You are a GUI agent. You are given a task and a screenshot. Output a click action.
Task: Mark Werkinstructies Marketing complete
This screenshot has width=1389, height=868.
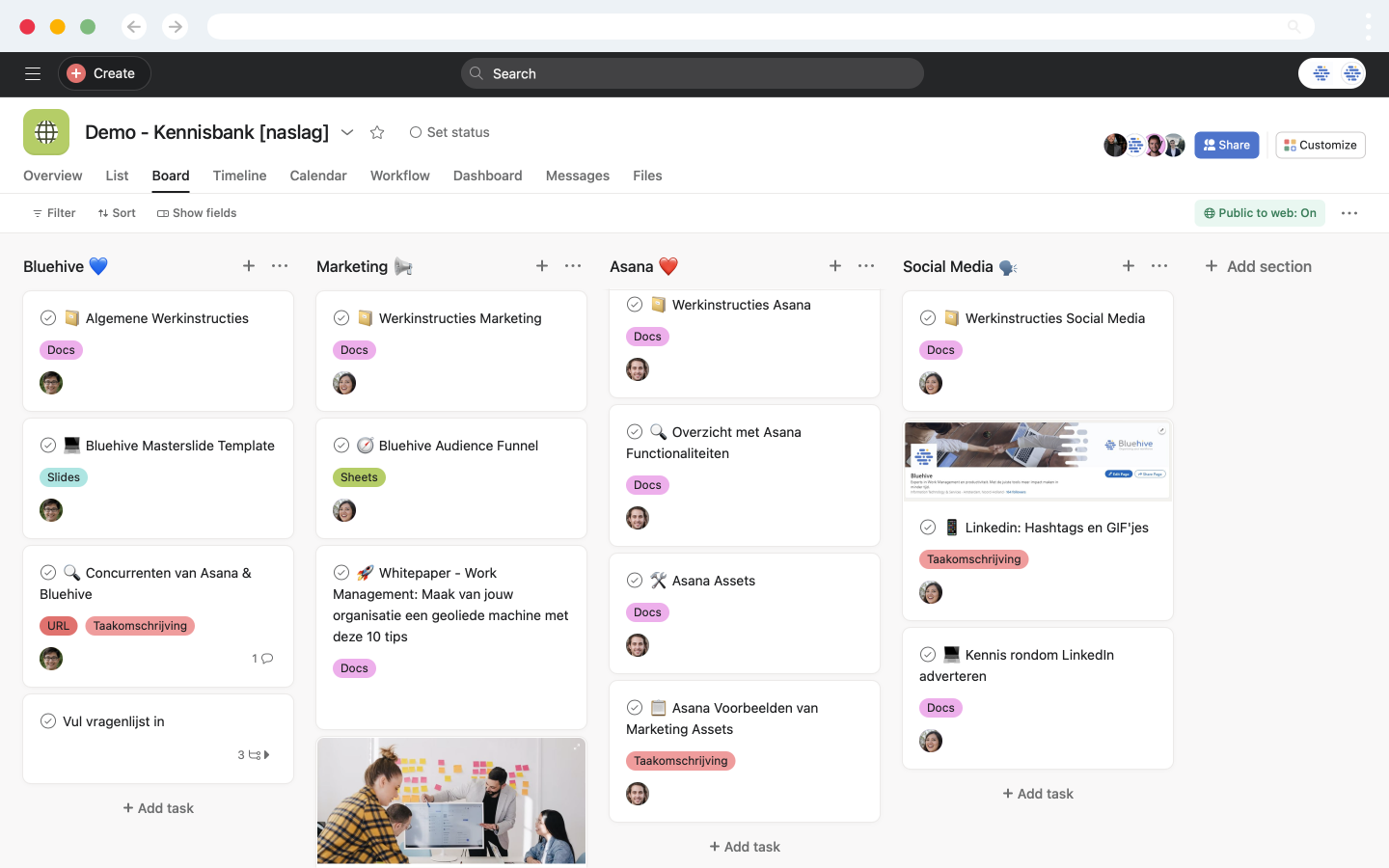[341, 318]
